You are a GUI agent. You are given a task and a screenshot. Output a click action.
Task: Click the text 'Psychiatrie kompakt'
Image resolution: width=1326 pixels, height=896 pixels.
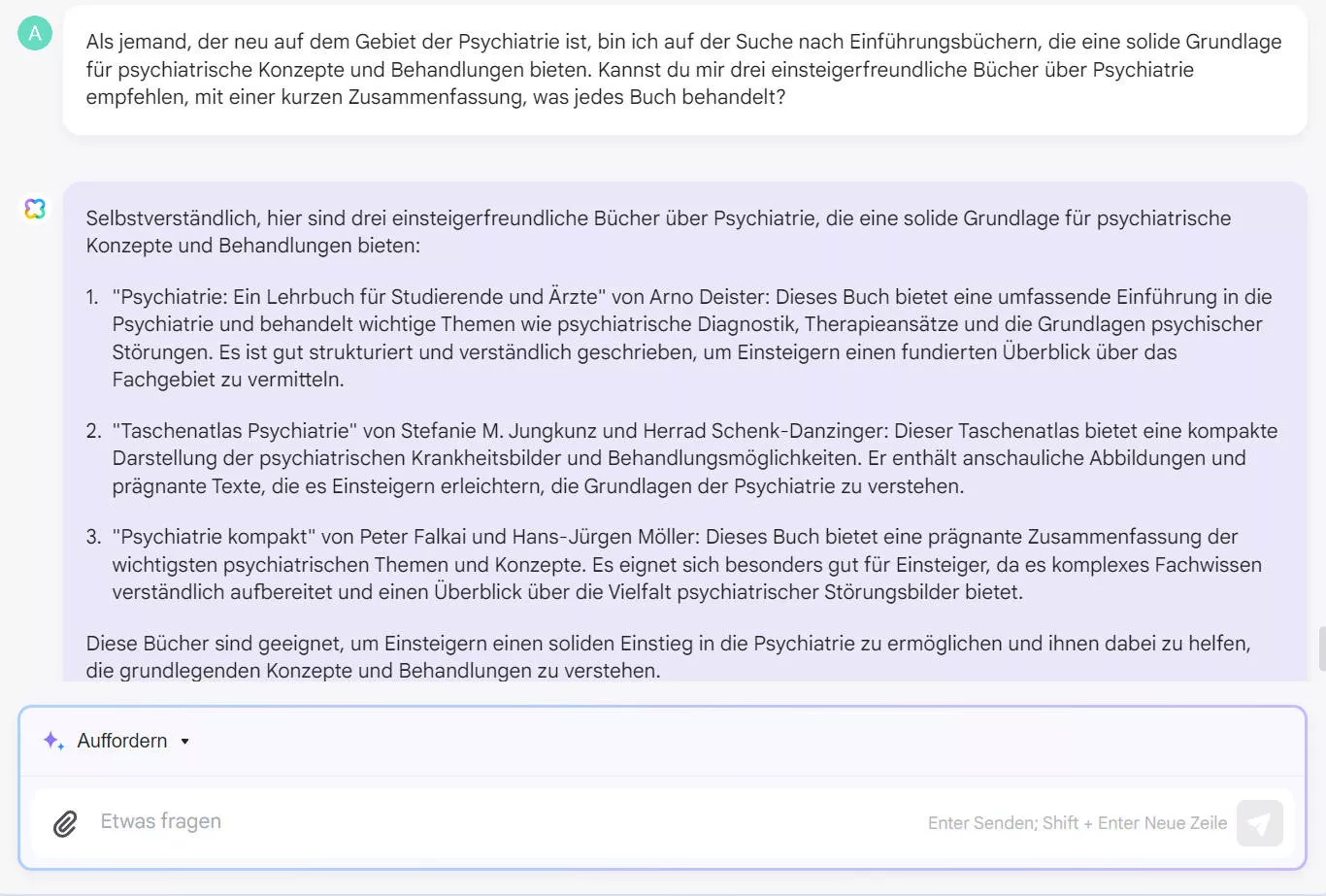pos(214,537)
